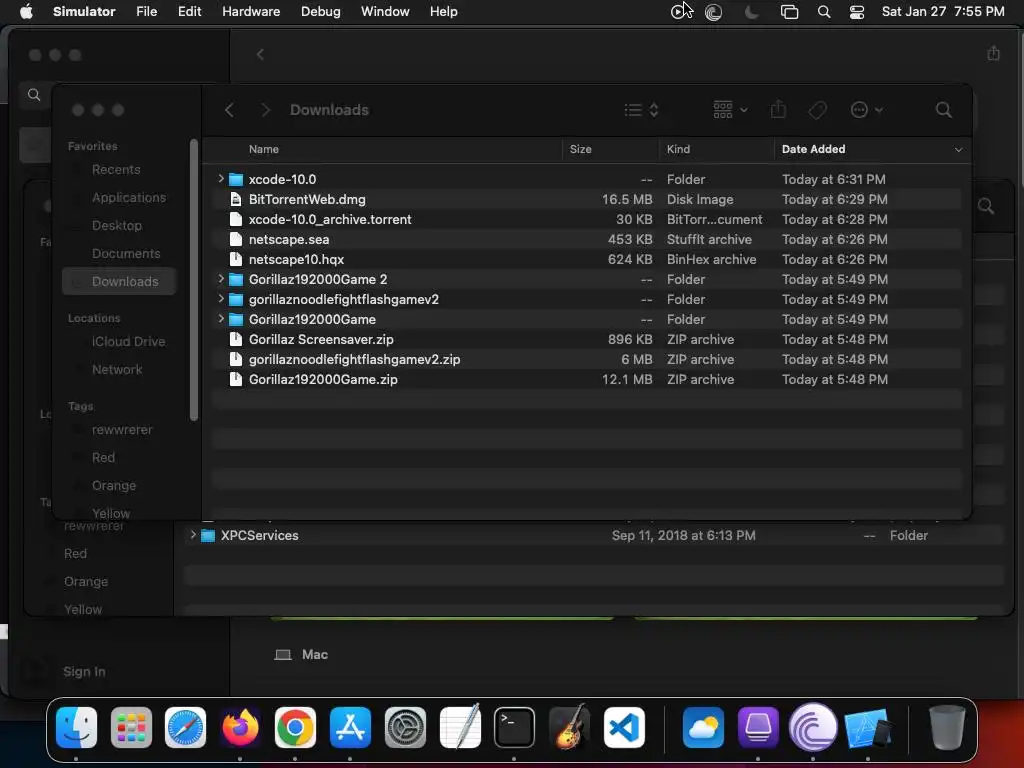Click the search magnifier in Downloads window
The height and width of the screenshot is (768, 1024).
943,110
